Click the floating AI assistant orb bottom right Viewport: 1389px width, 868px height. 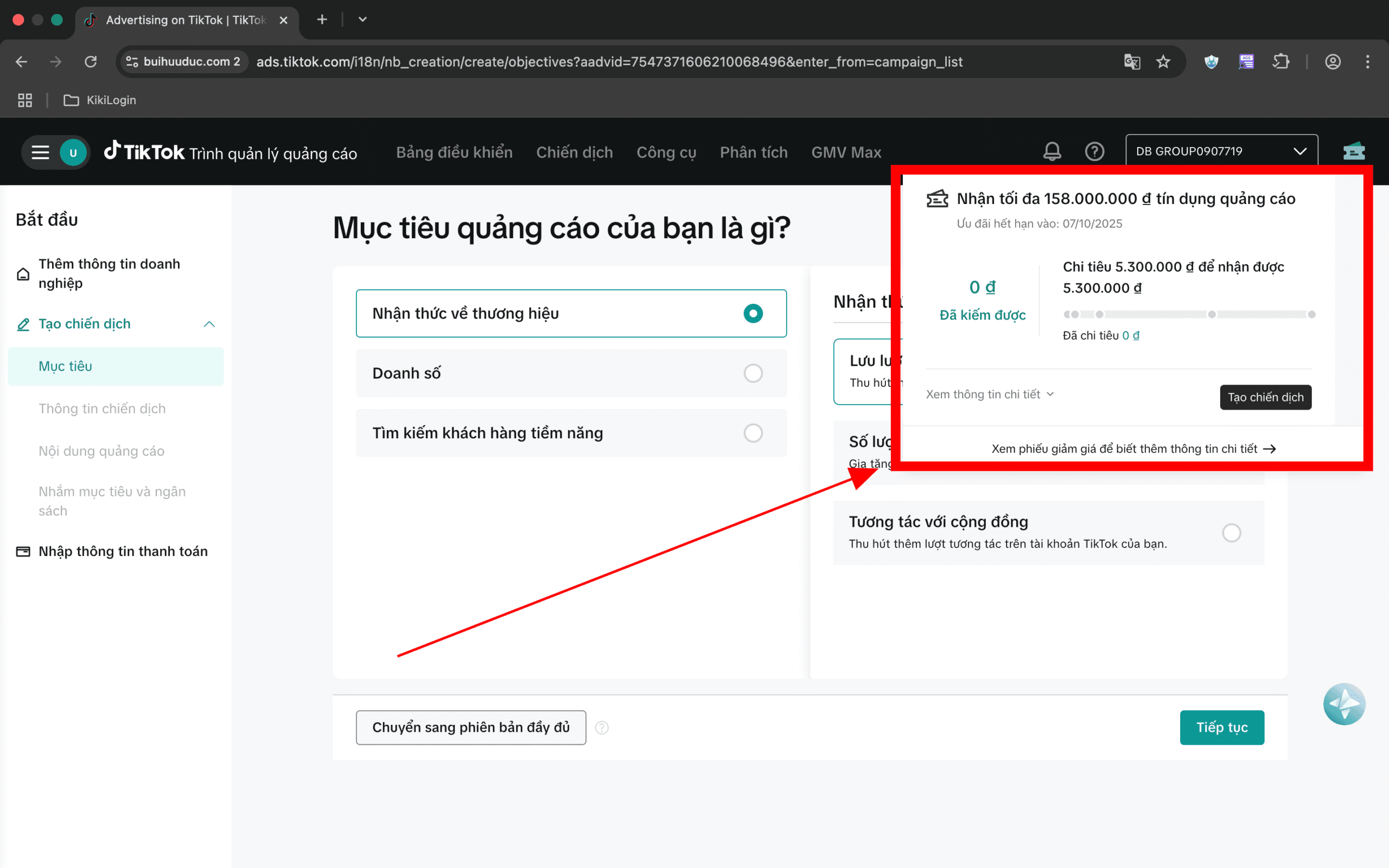[1344, 704]
